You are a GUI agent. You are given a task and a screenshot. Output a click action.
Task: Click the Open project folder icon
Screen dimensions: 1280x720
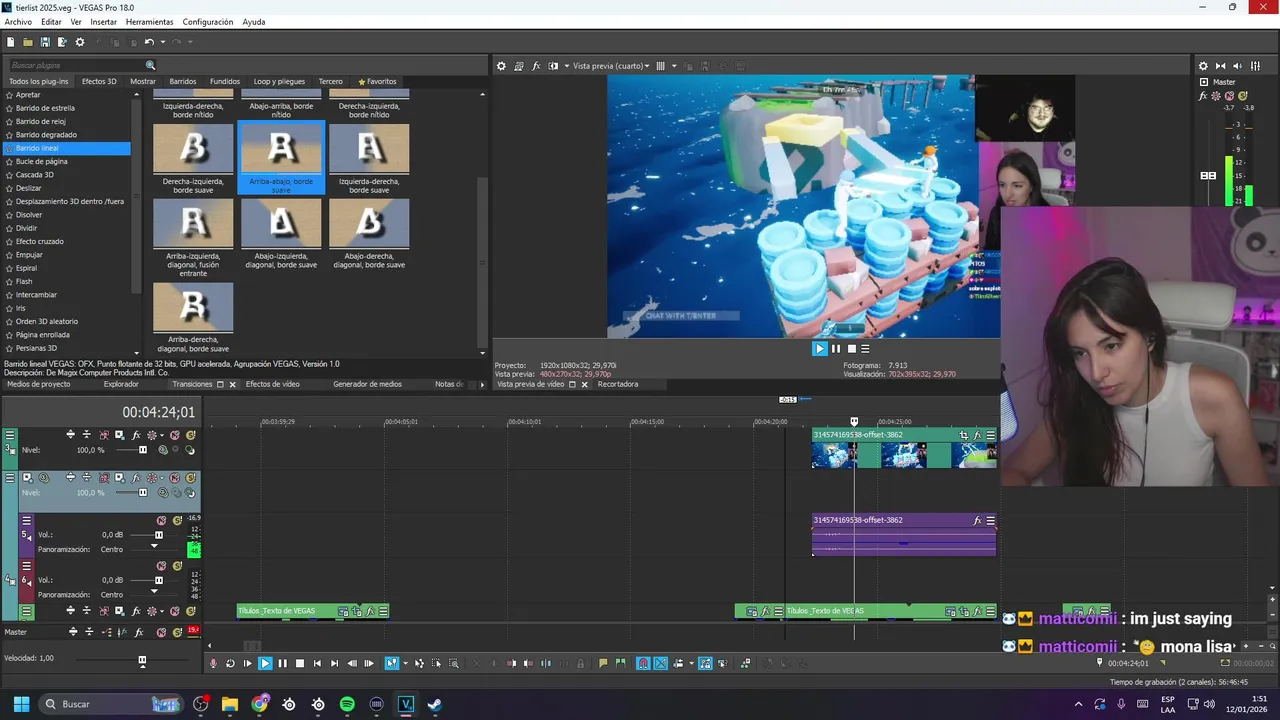pos(28,42)
